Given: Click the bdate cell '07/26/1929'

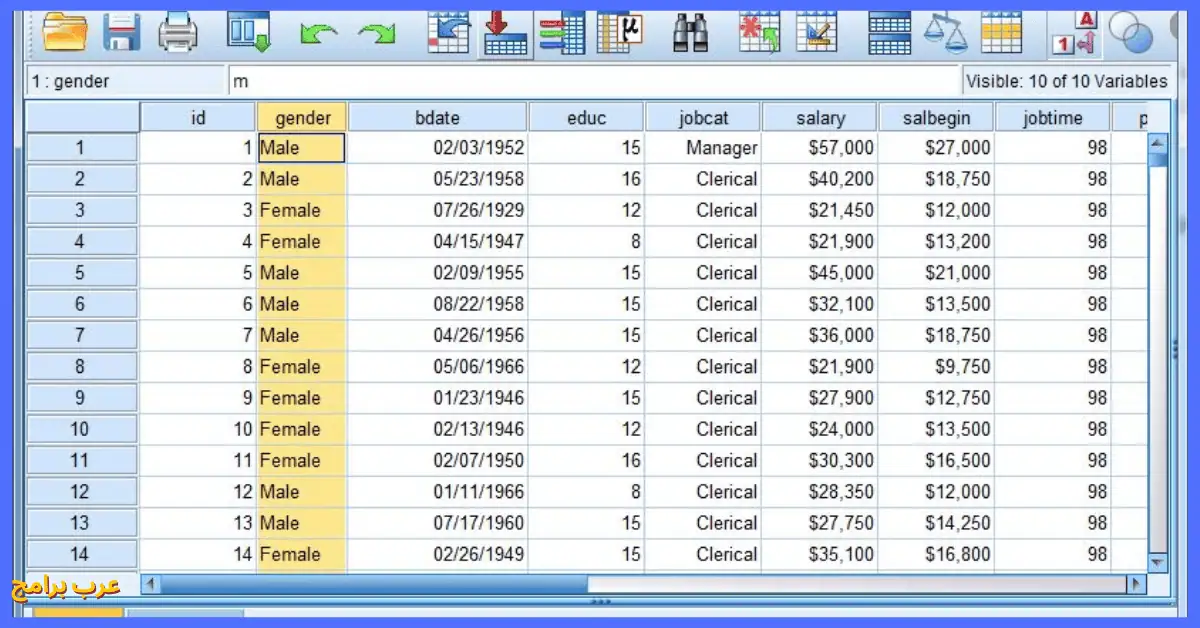Looking at the screenshot, I should [438, 210].
